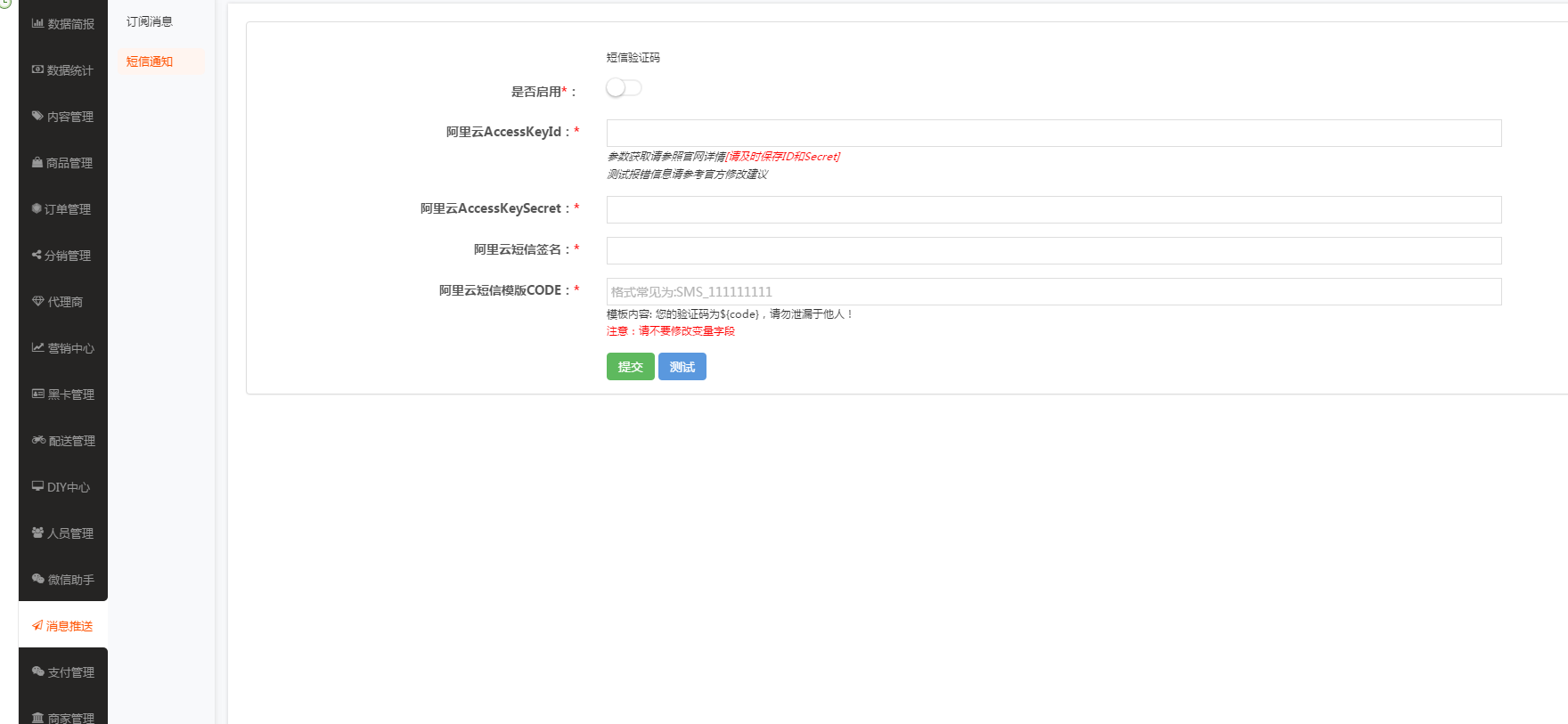Focus the 阿里云AccessKeyId input field
Image resolution: width=1568 pixels, height=724 pixels.
(x=1053, y=134)
